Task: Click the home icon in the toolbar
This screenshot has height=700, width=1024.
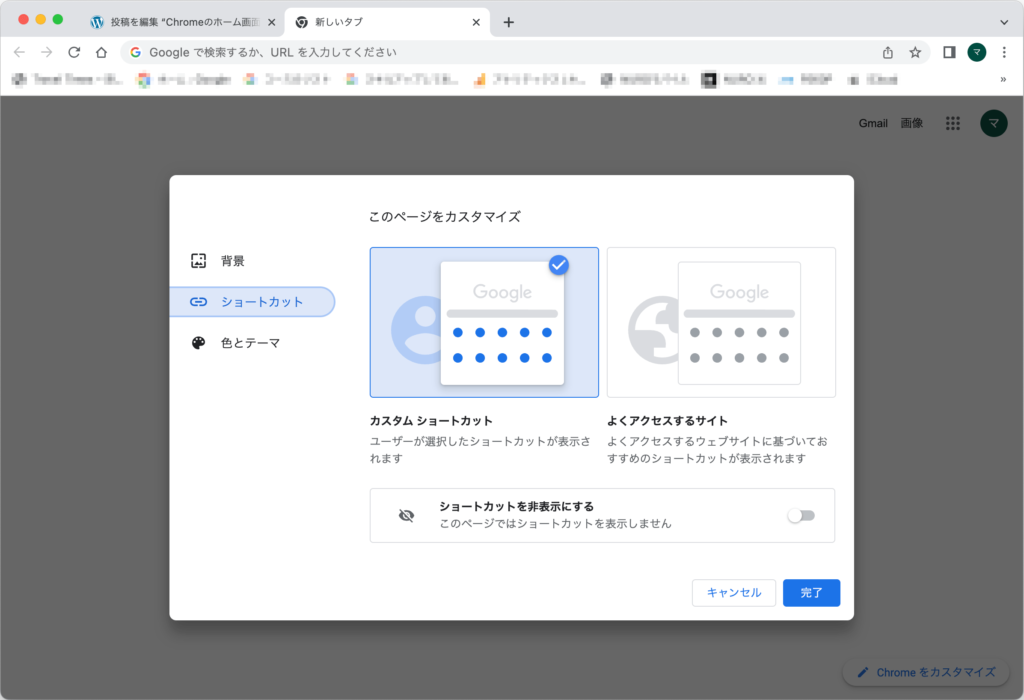Action: [104, 52]
